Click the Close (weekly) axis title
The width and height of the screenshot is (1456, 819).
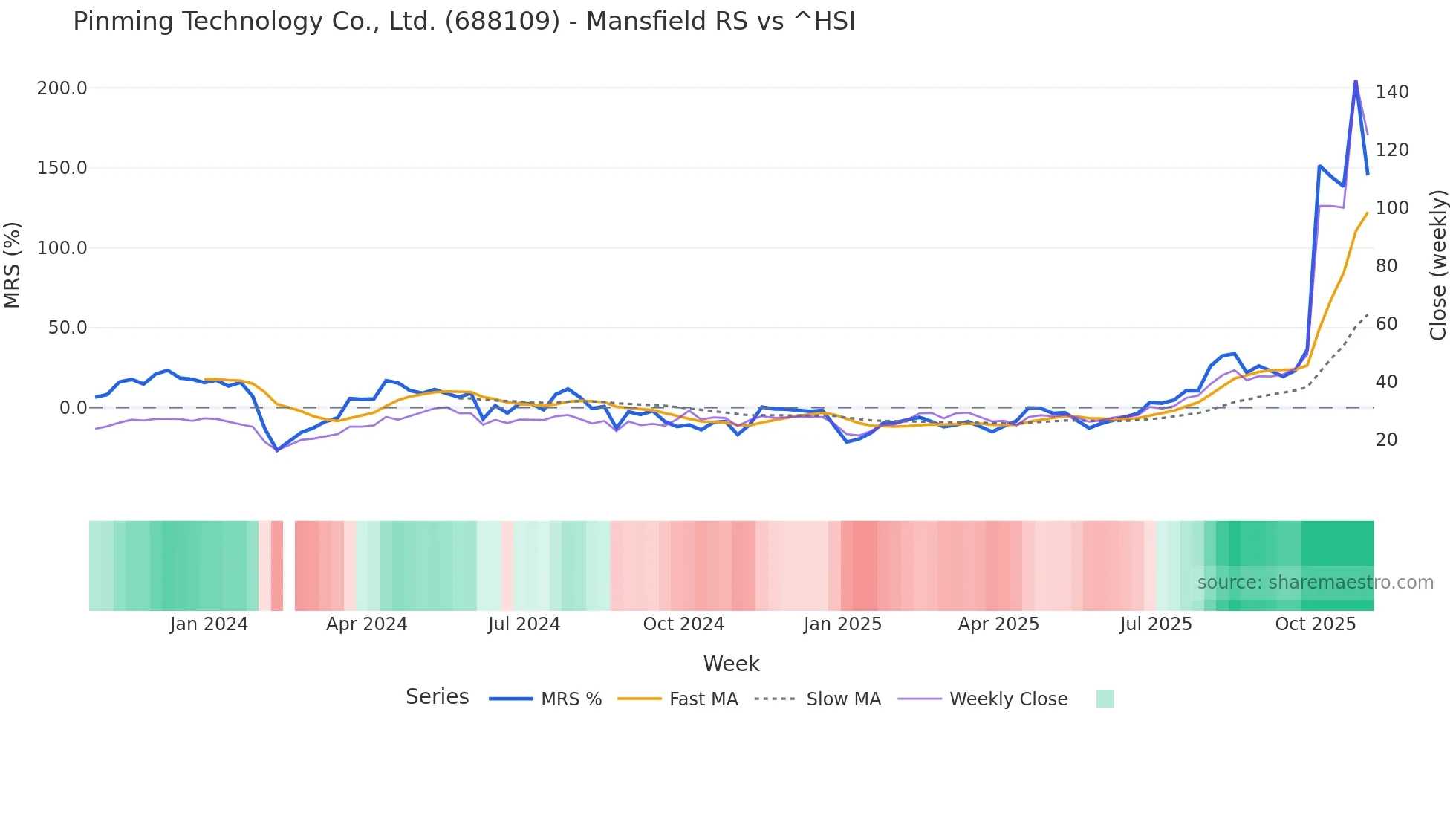click(1439, 265)
